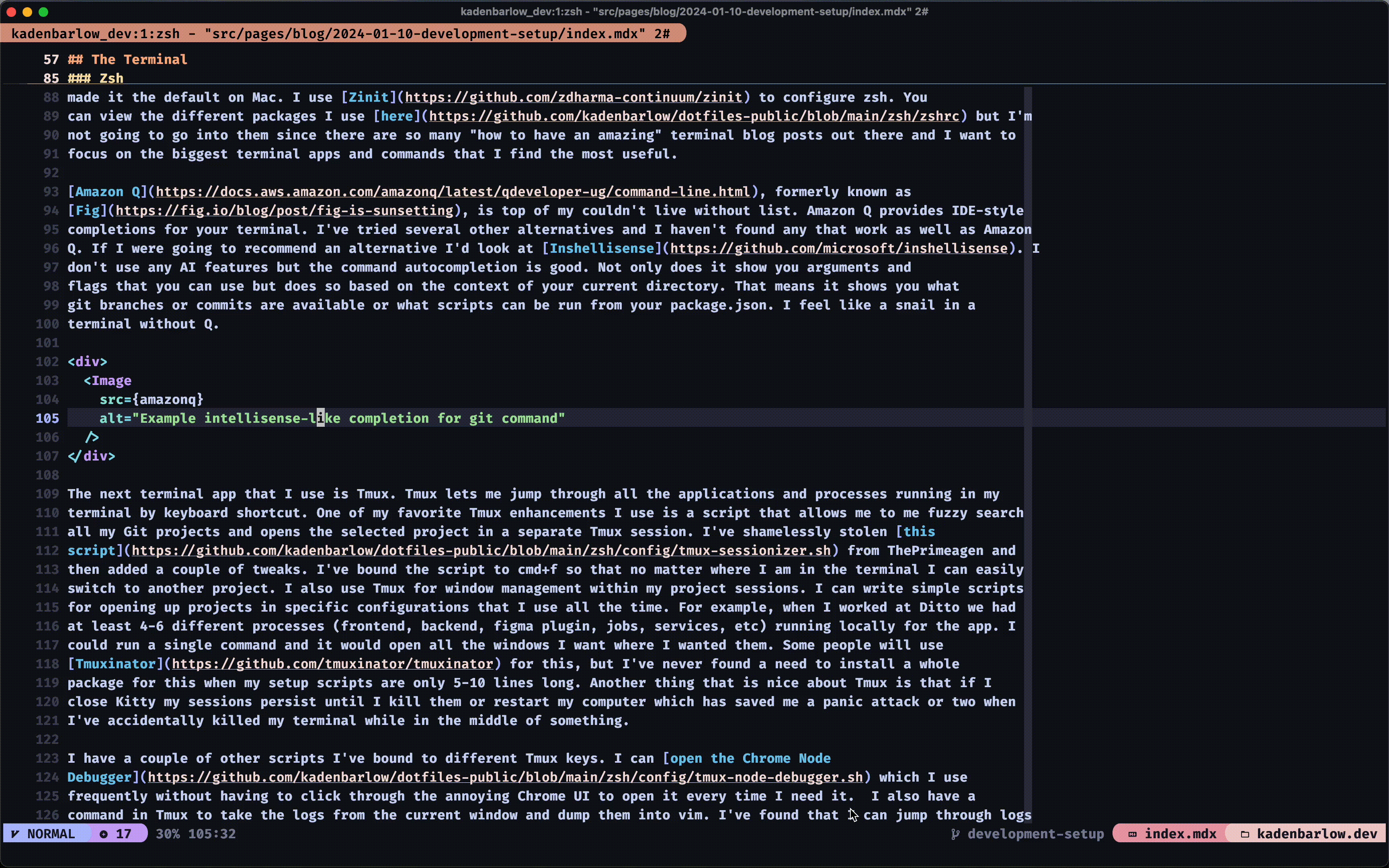Click the 'development-setup' branch name
The height and width of the screenshot is (868, 1389).
[1035, 833]
